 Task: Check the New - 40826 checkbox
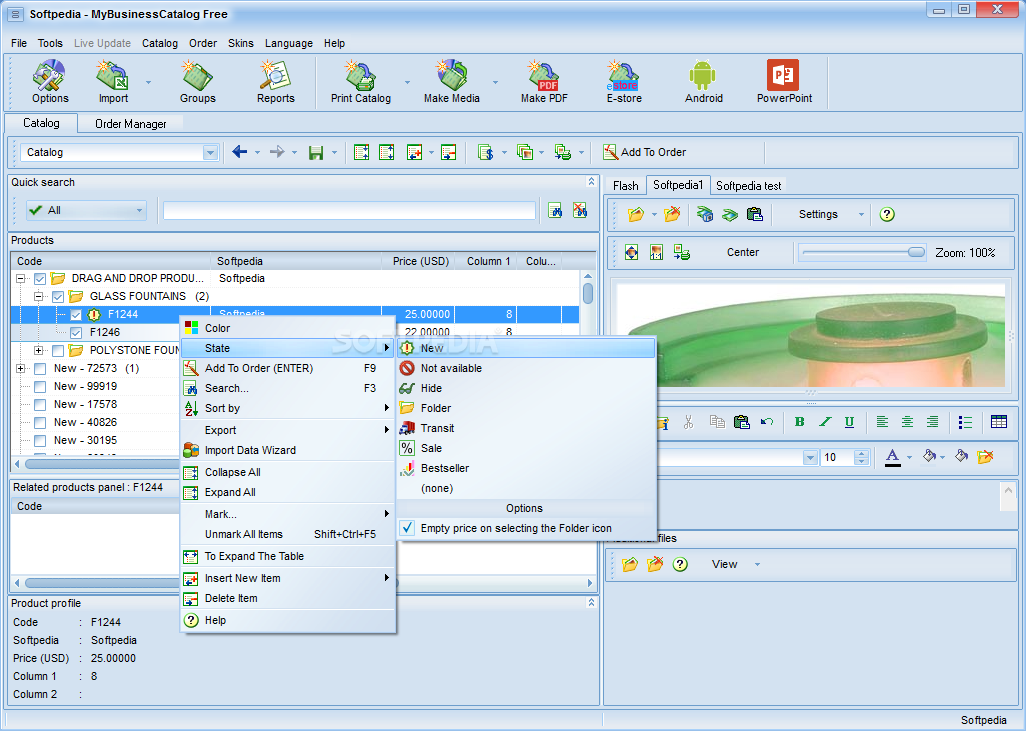40,422
